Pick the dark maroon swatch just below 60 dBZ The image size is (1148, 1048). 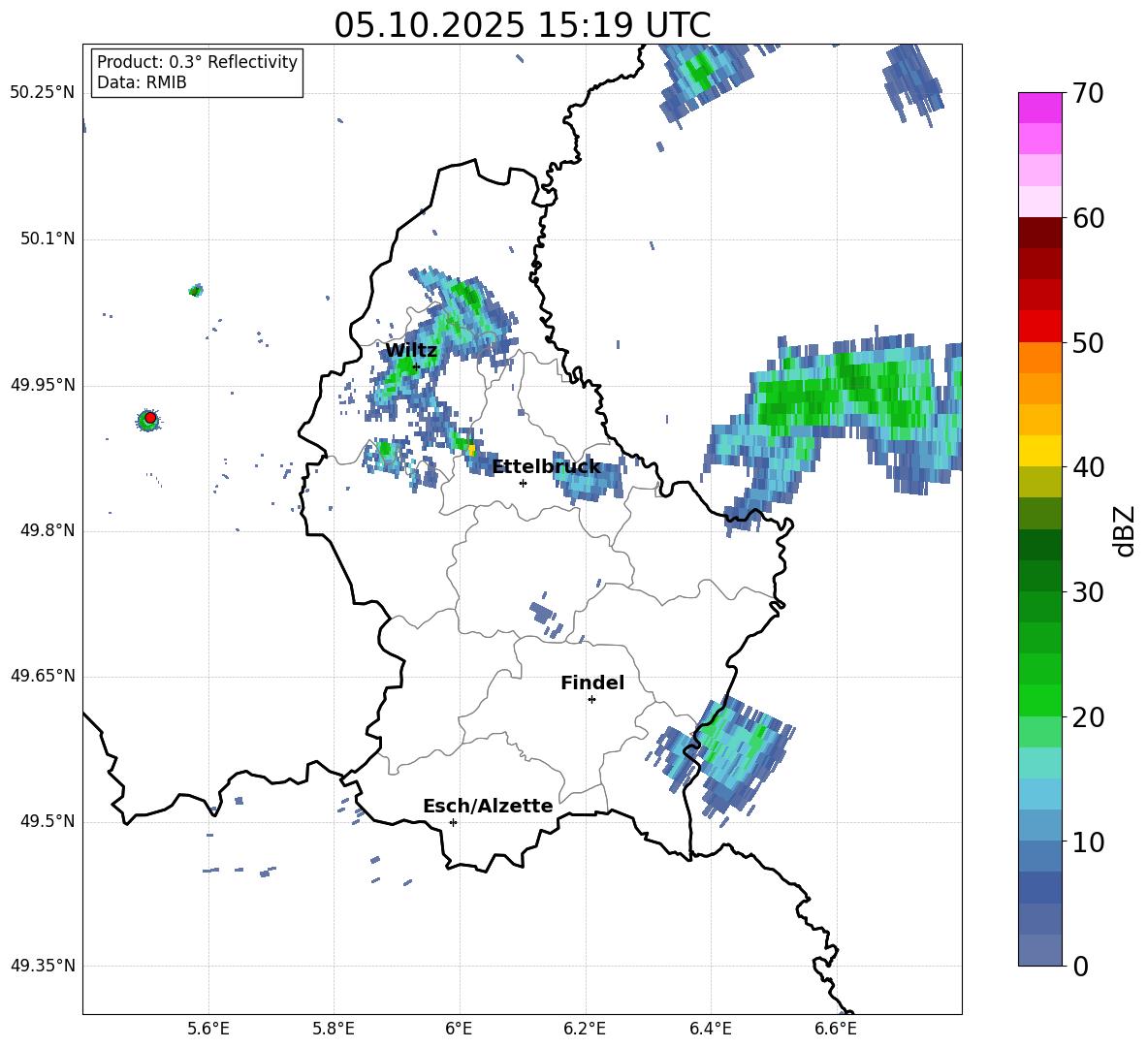[x=1040, y=233]
